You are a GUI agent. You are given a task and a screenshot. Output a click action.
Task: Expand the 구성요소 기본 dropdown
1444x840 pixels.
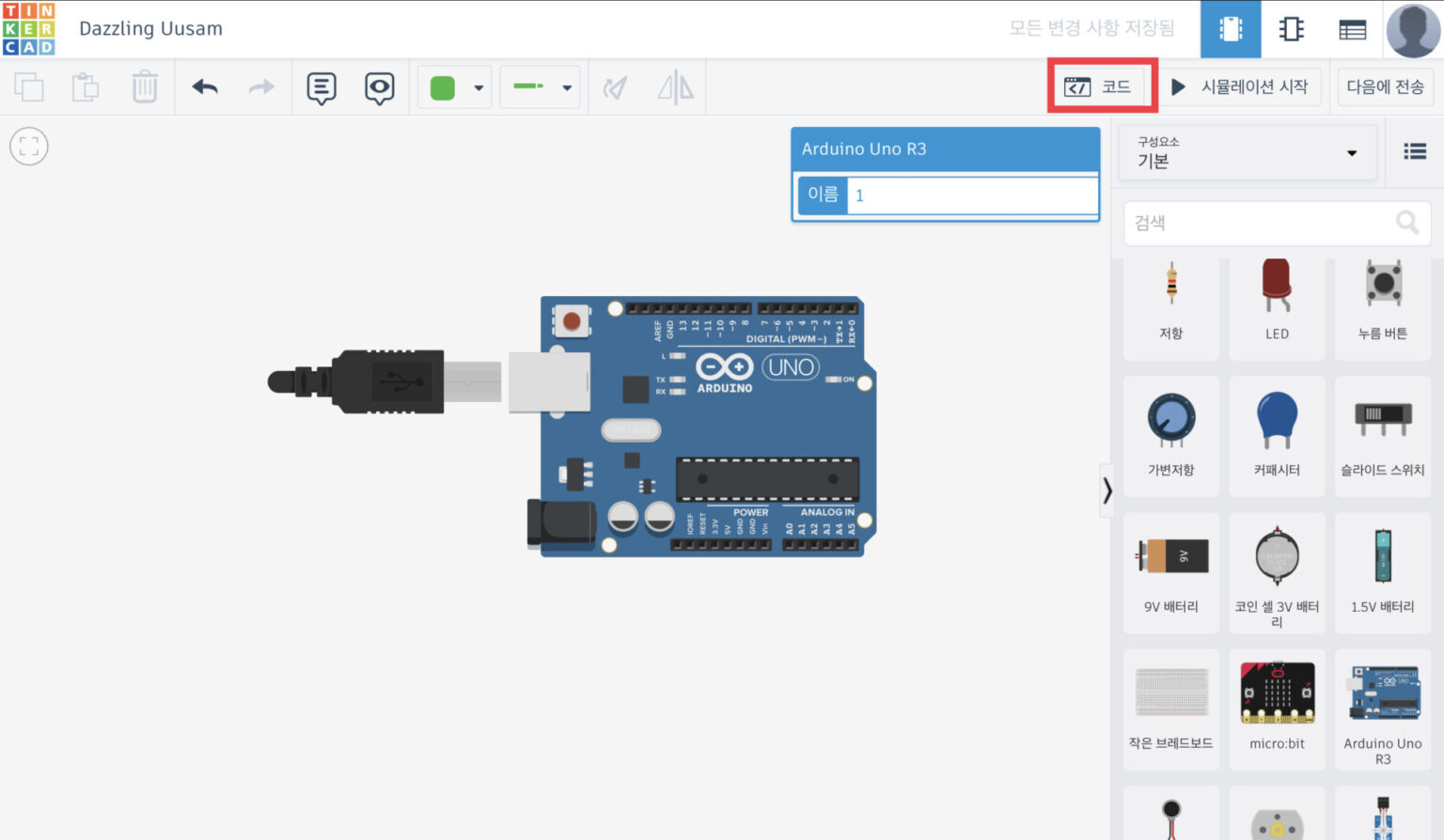(x=1248, y=153)
